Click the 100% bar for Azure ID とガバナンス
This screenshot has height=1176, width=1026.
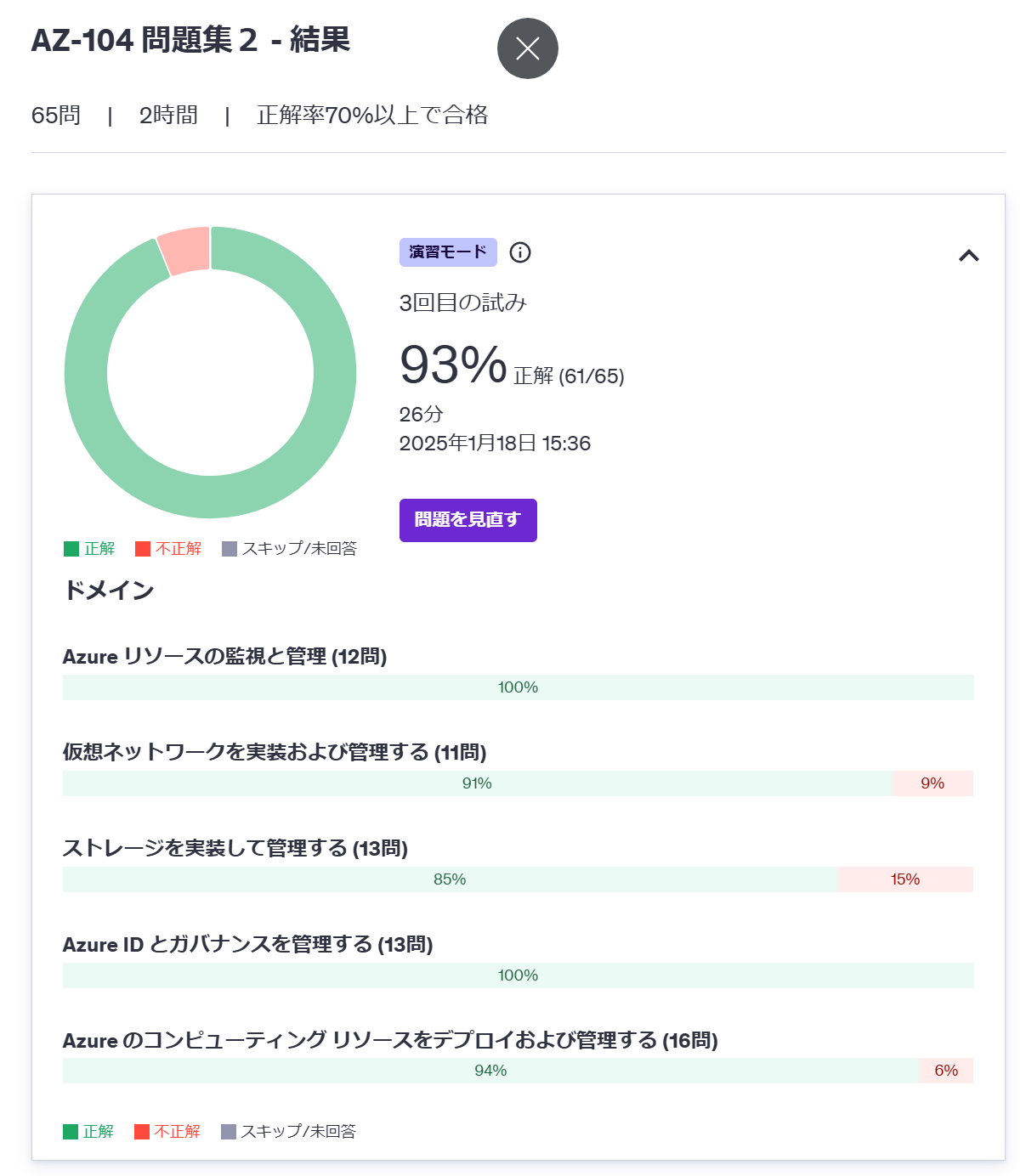[x=519, y=975]
